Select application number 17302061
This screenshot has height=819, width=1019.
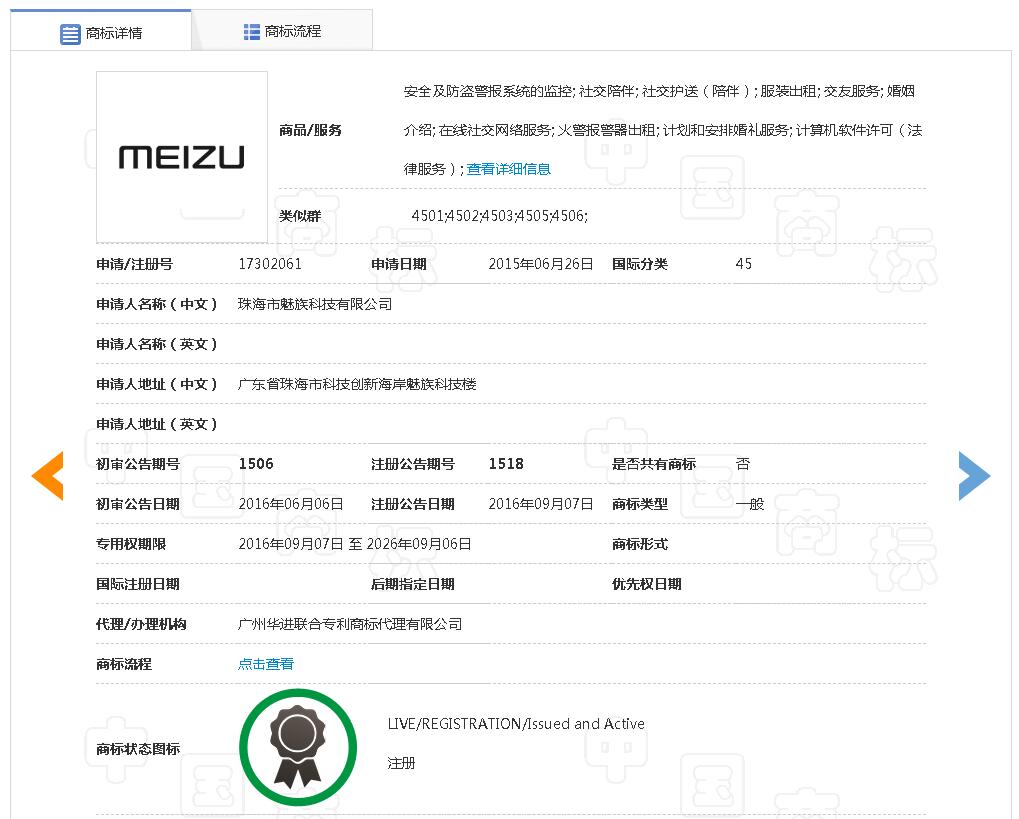tap(270, 264)
